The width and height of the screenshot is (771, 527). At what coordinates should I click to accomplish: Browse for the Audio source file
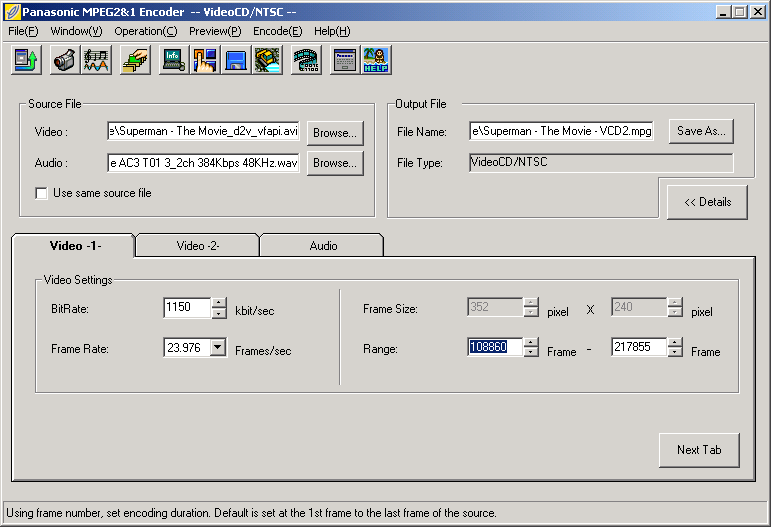coord(335,163)
